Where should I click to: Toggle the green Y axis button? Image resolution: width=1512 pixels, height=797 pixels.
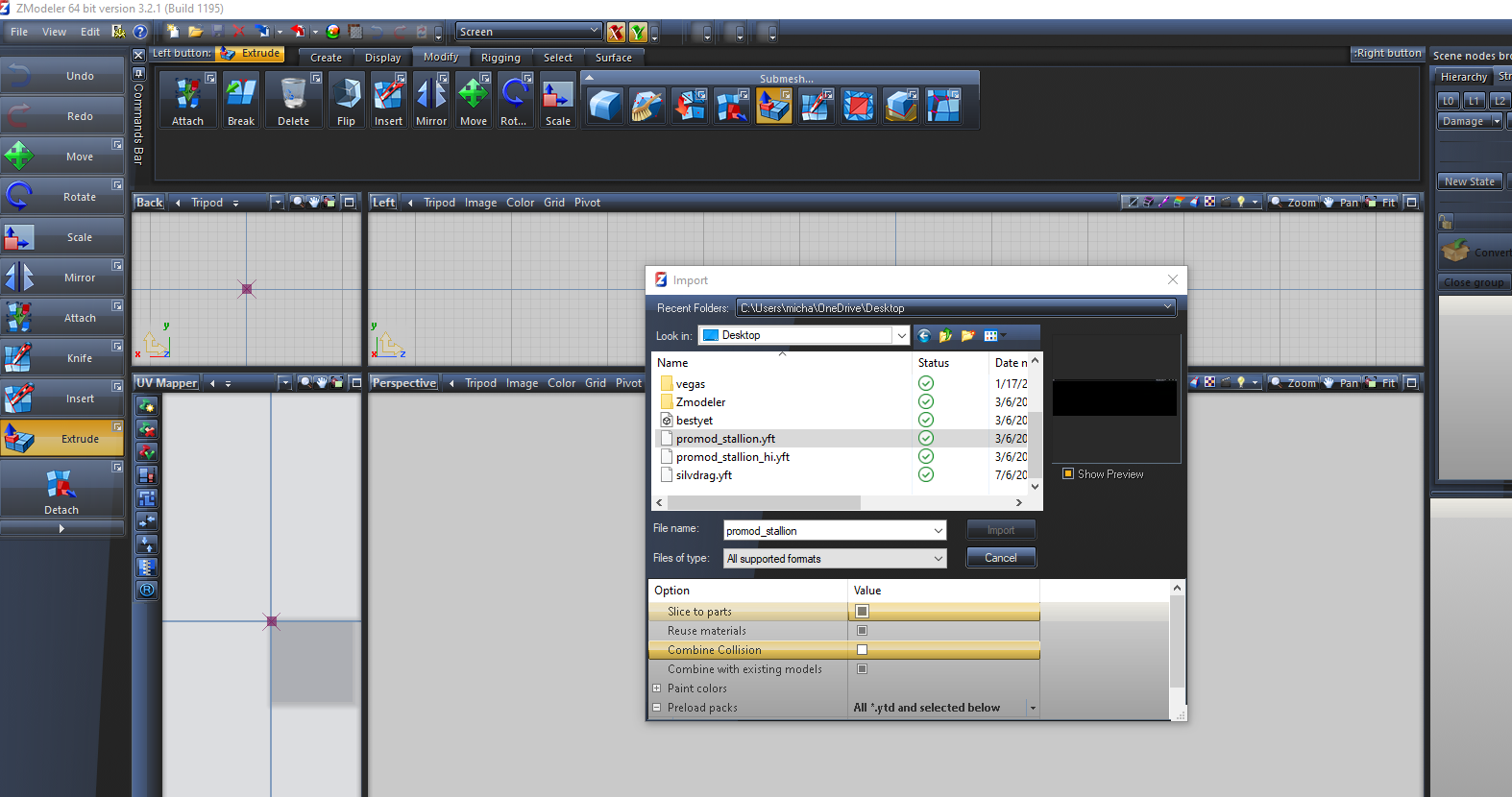pos(638,33)
